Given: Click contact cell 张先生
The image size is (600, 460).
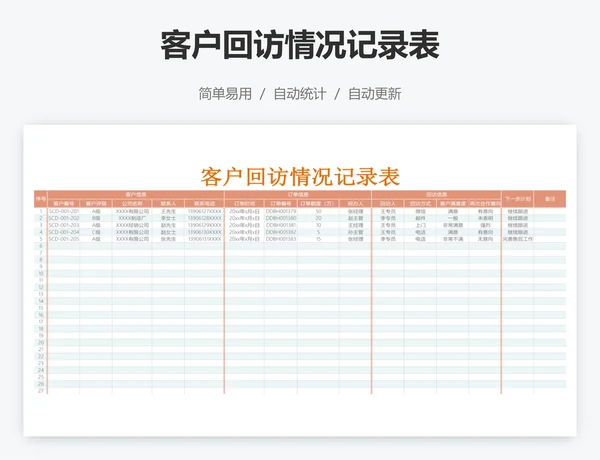Looking at the screenshot, I should pyautogui.click(x=168, y=239).
